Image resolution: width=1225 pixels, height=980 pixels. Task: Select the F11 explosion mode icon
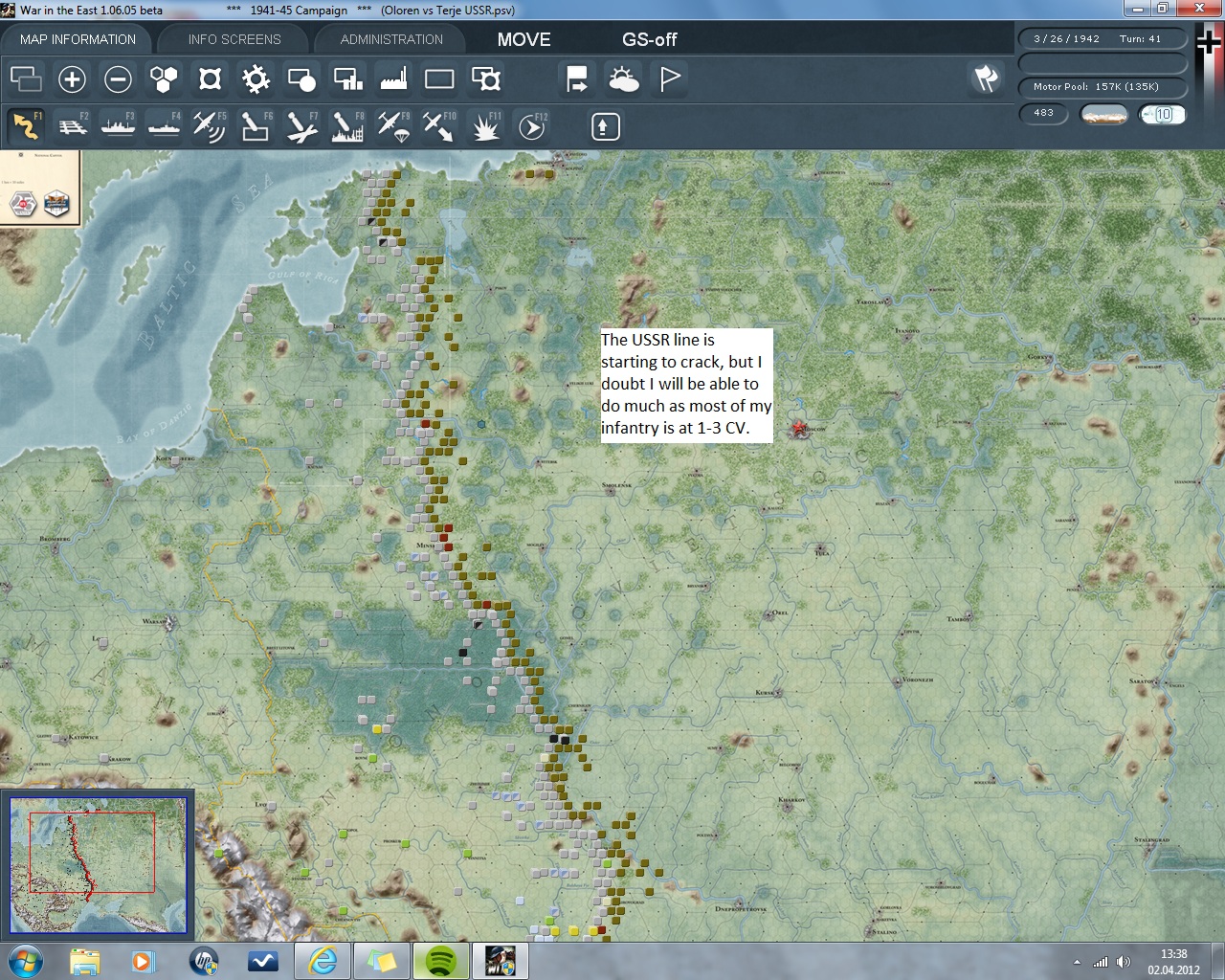(485, 125)
